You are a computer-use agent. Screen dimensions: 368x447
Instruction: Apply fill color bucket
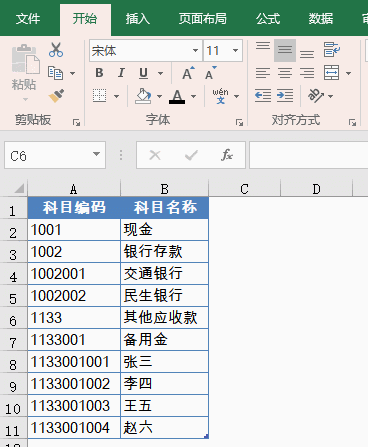143,96
